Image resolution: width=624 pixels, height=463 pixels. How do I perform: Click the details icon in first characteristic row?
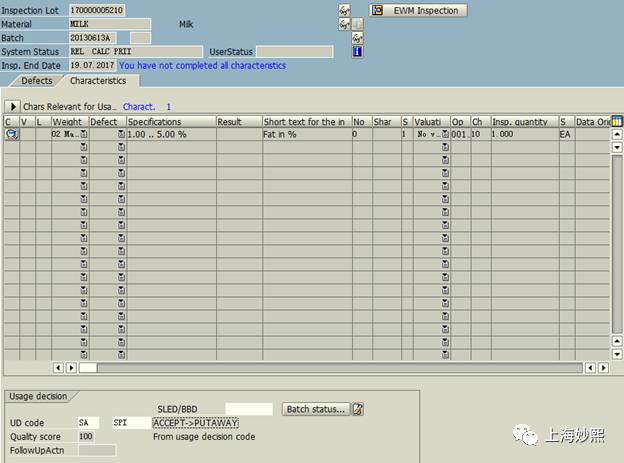point(11,134)
